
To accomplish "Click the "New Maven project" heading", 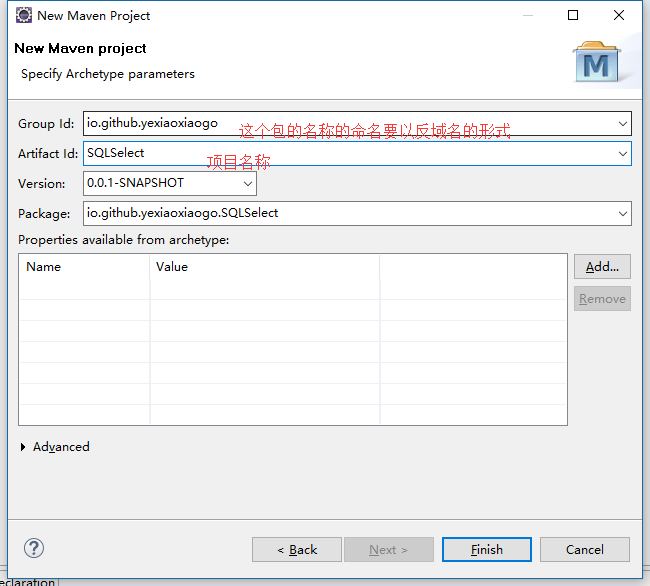I will coord(80,48).
